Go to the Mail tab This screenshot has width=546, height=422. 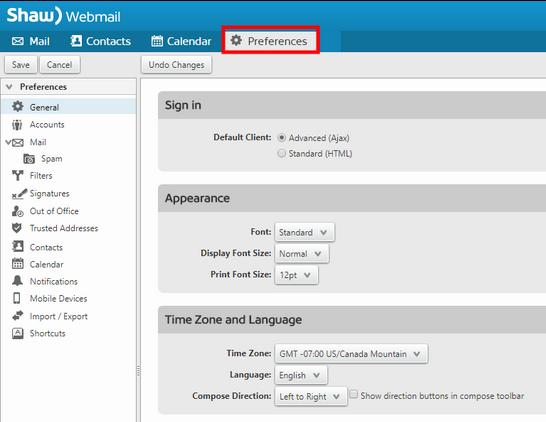coord(31,41)
